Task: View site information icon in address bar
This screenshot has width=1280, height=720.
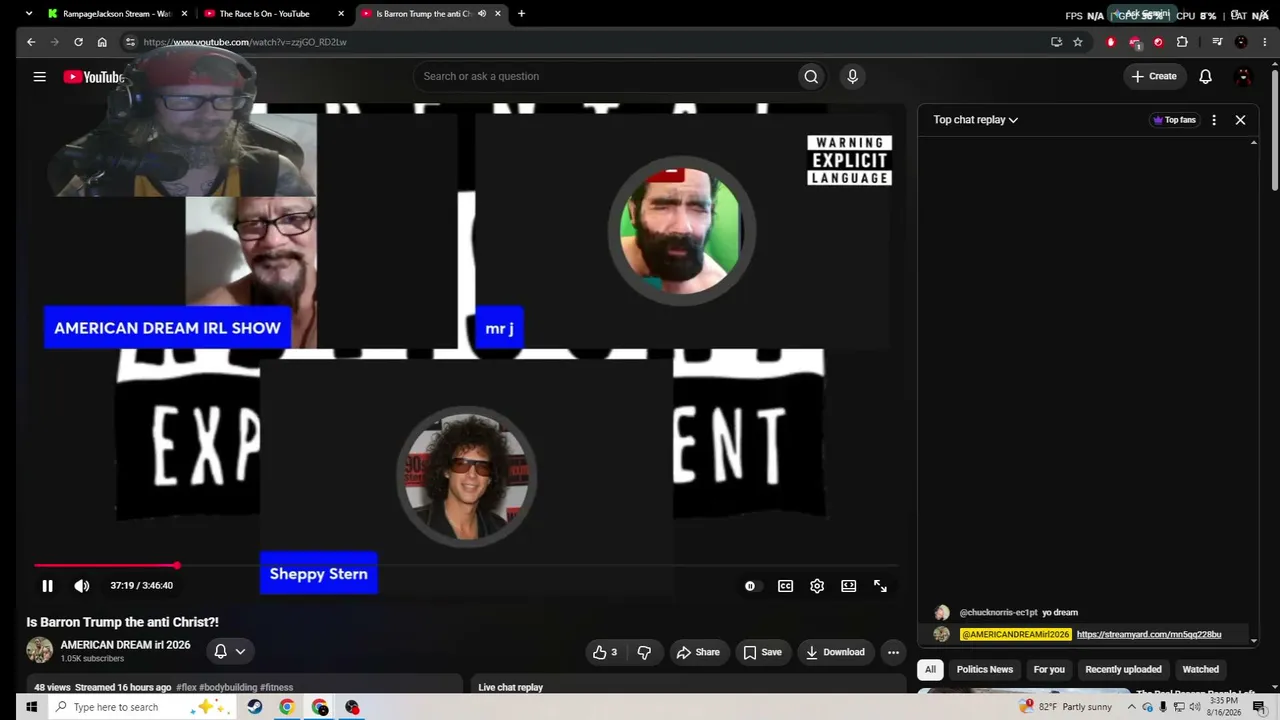Action: (x=129, y=42)
